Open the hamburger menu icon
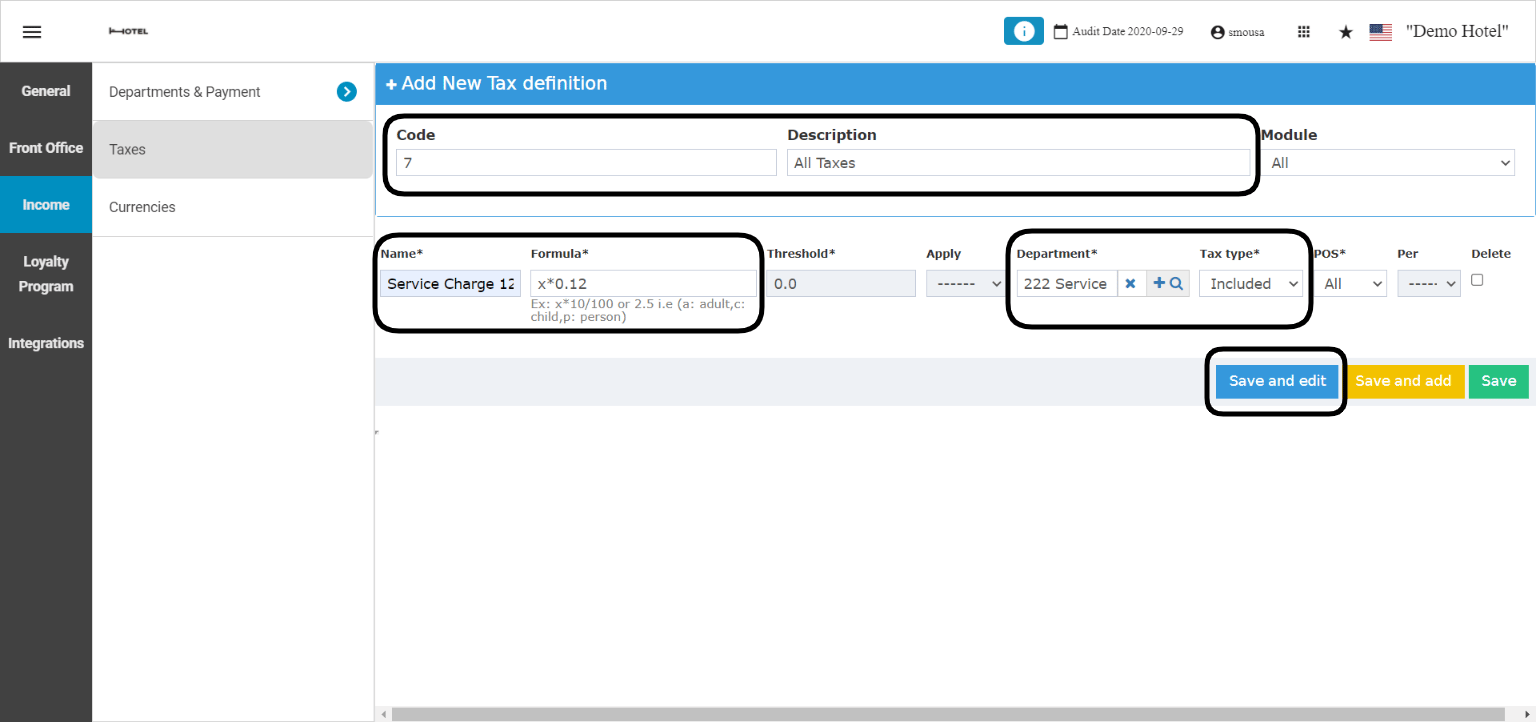Viewport: 1536px width, 722px height. coord(32,32)
